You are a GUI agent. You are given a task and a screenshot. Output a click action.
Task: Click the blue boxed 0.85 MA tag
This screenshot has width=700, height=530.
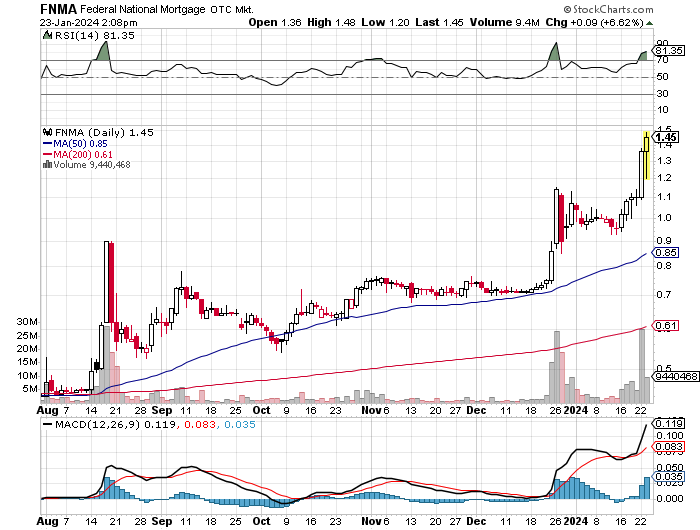[666, 253]
